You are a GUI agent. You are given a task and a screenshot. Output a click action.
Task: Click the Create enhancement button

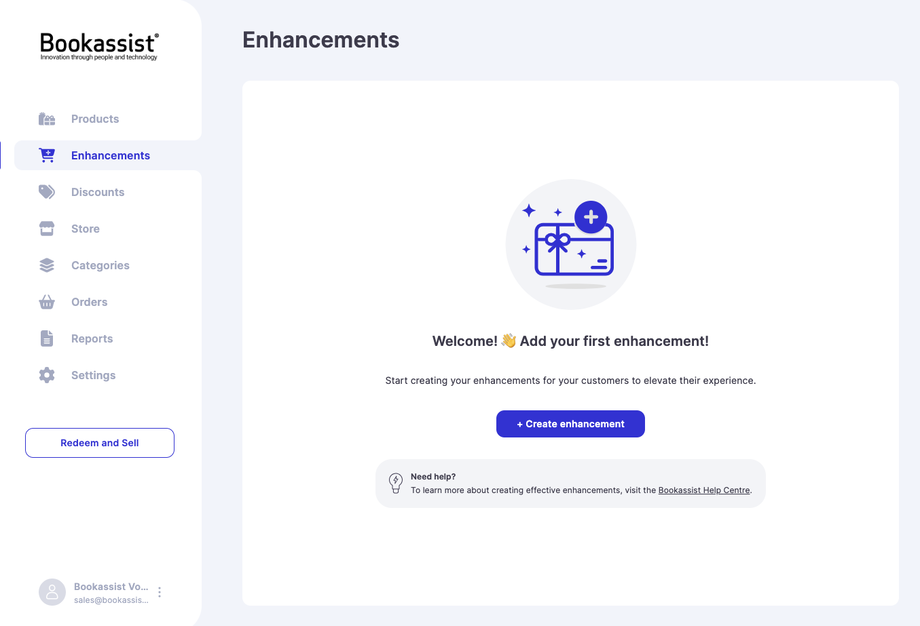(570, 424)
